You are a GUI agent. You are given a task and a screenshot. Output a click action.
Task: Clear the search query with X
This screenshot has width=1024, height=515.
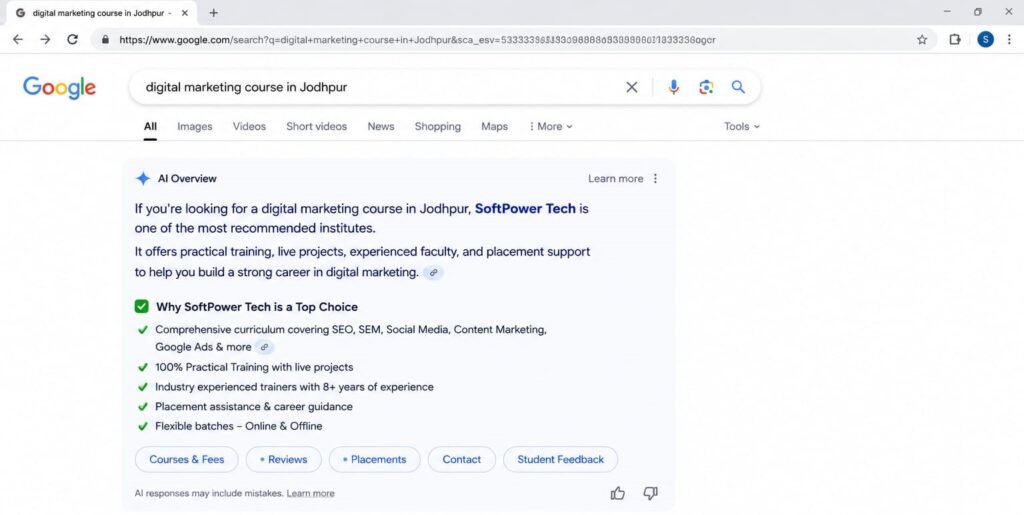tap(632, 87)
